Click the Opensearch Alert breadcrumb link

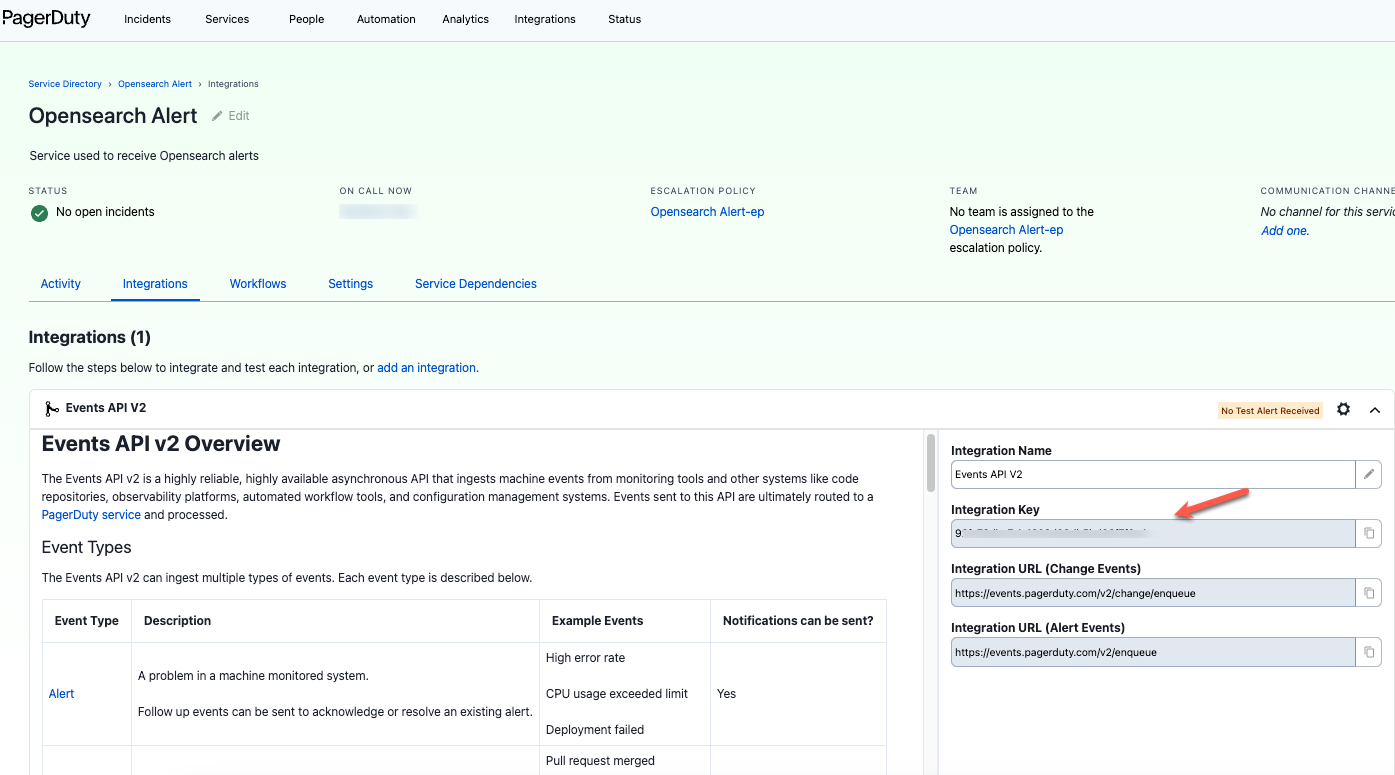click(155, 84)
